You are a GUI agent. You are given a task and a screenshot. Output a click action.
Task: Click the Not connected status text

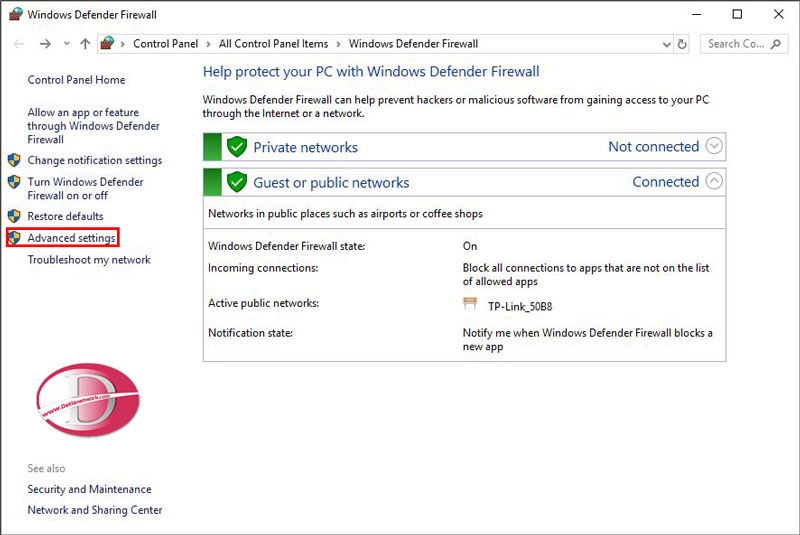click(654, 146)
